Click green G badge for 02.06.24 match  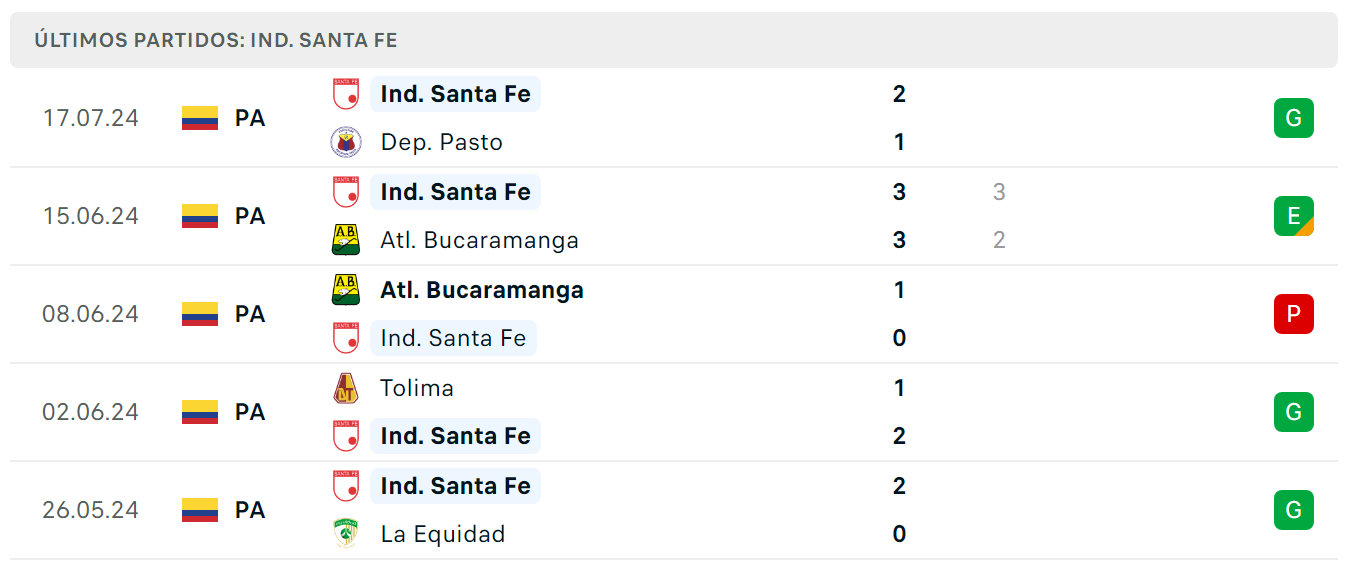point(1293,412)
